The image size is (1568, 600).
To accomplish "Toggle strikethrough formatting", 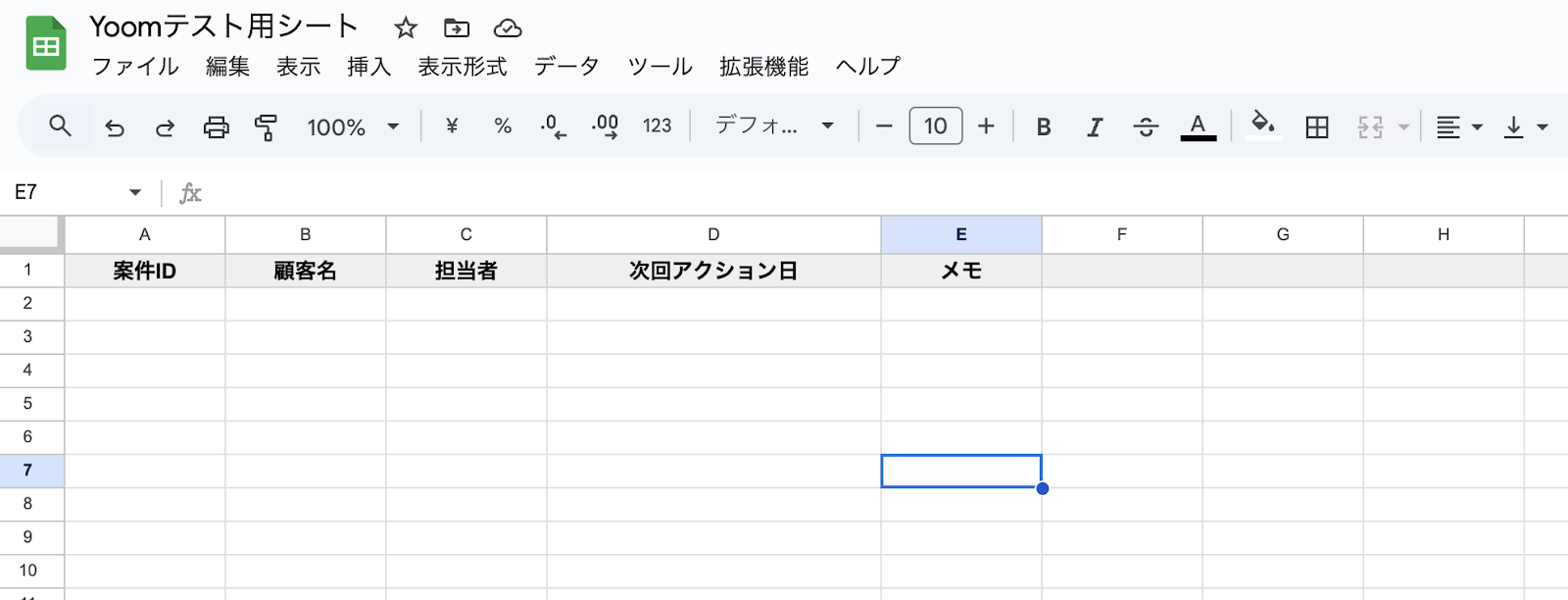I will [1146, 126].
